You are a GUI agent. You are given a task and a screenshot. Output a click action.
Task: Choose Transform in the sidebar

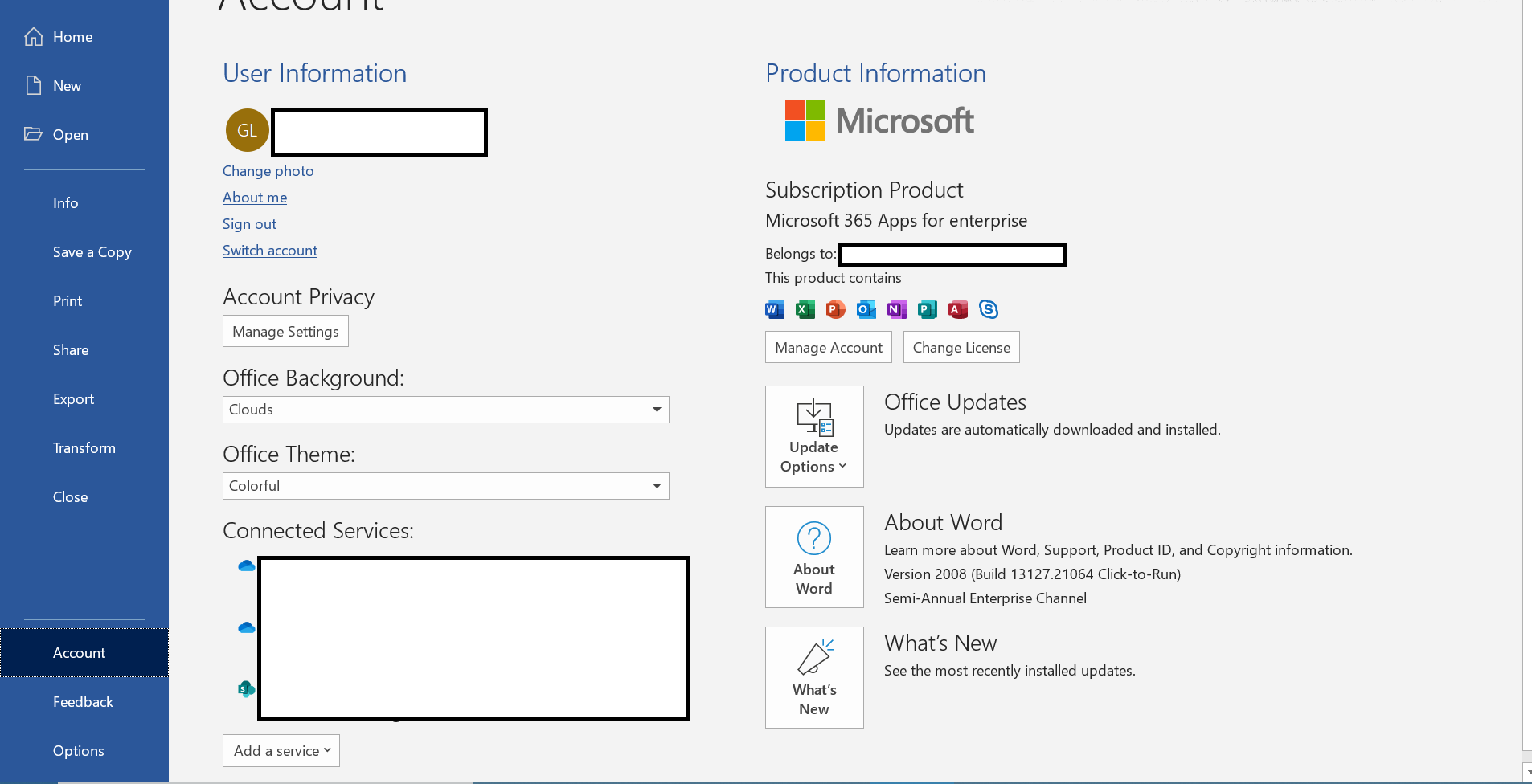coord(84,448)
